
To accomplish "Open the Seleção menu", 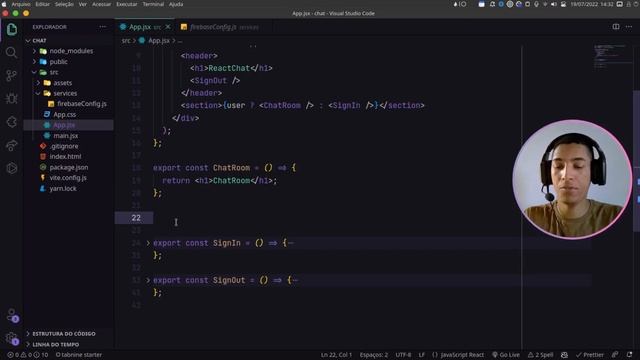I will point(64,4).
